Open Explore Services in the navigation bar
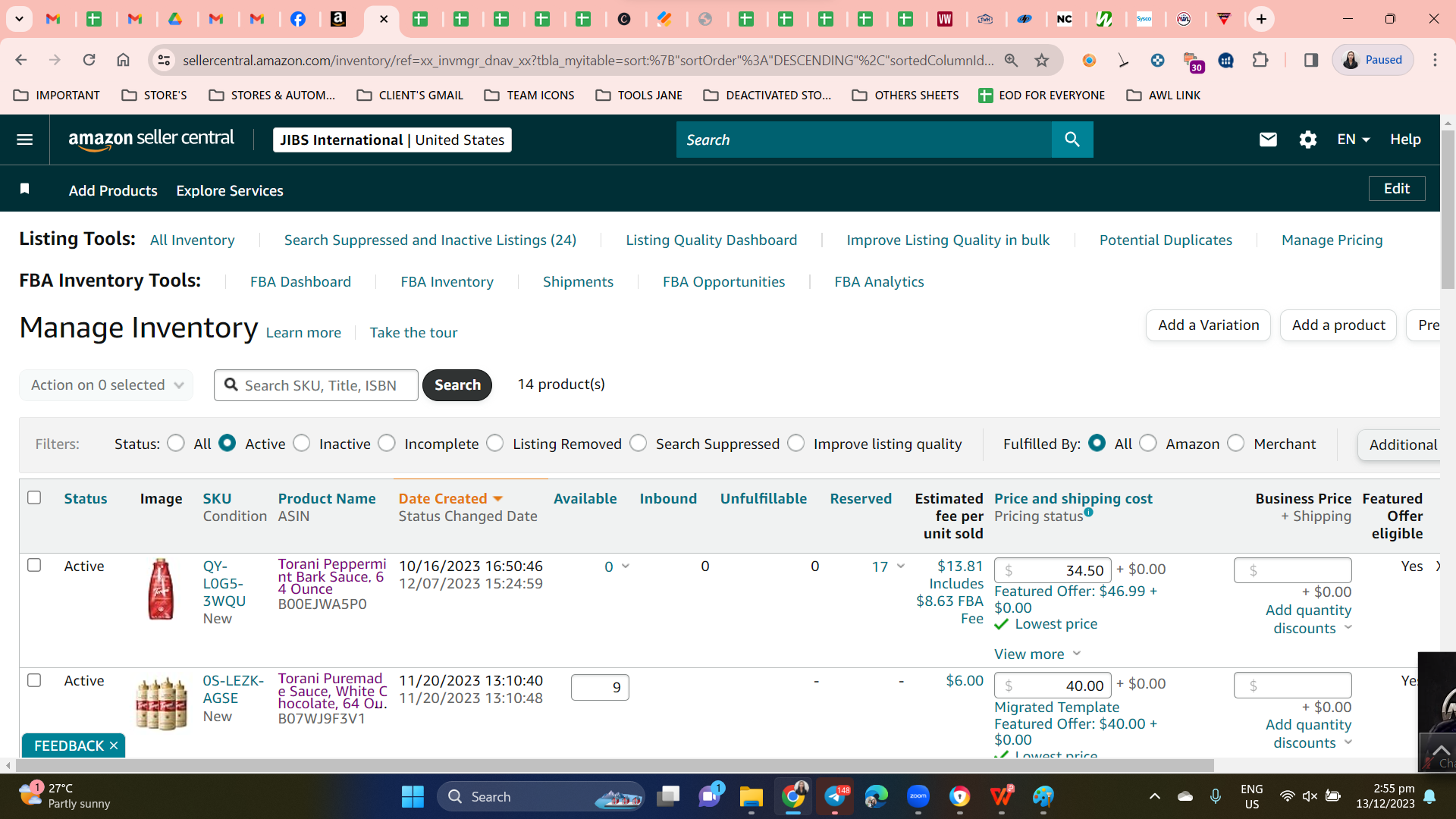This screenshot has height=819, width=1456. [x=230, y=190]
